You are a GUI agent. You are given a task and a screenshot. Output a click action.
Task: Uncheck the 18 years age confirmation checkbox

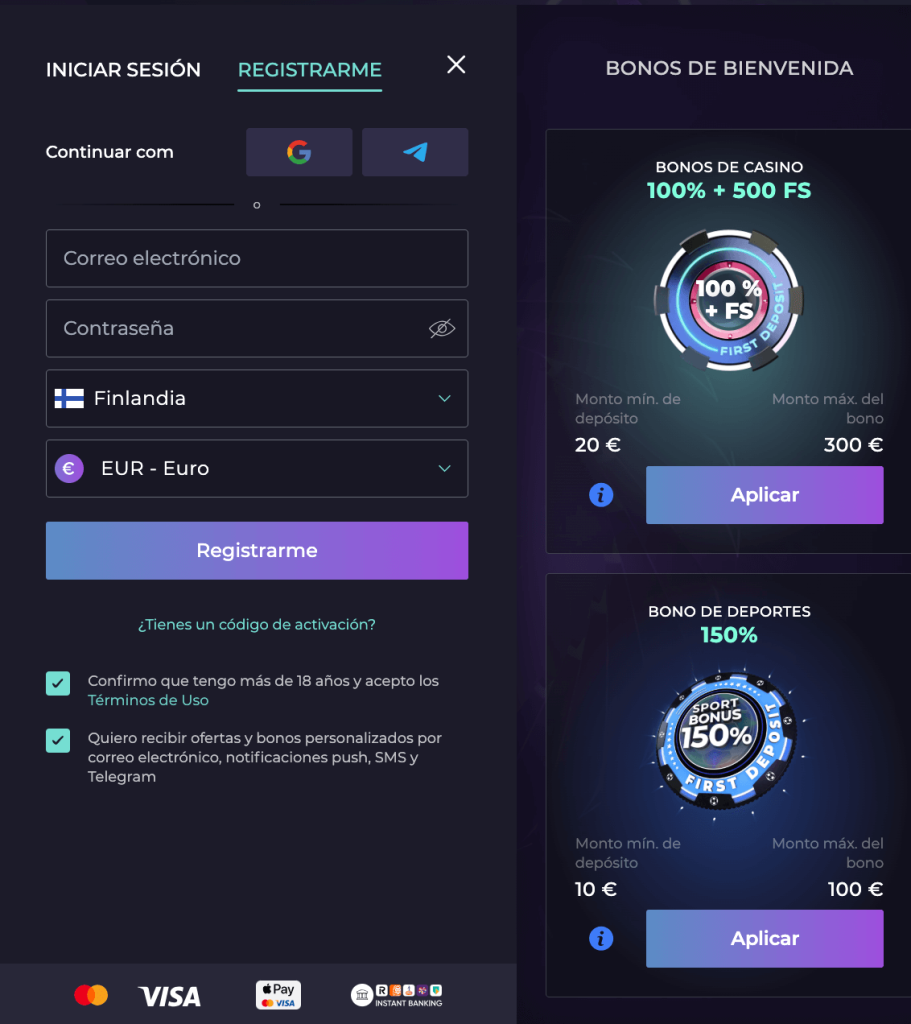pyautogui.click(x=58, y=683)
